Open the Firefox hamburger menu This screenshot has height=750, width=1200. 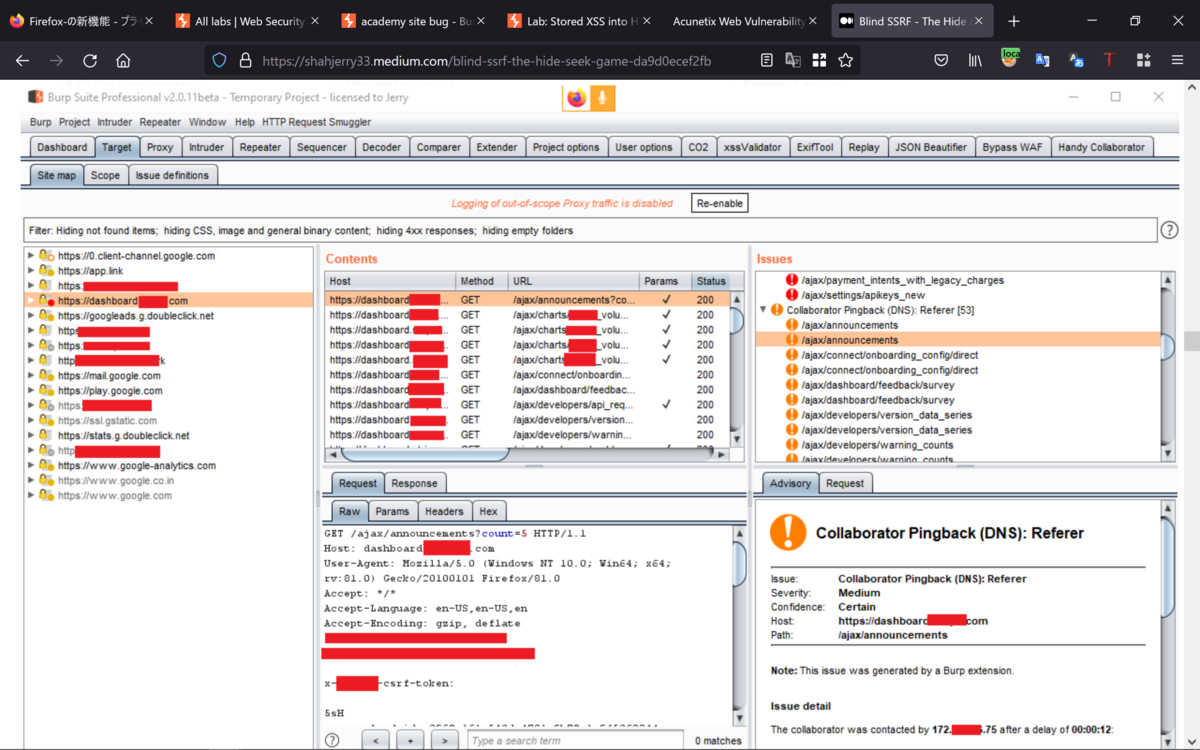[1177, 61]
